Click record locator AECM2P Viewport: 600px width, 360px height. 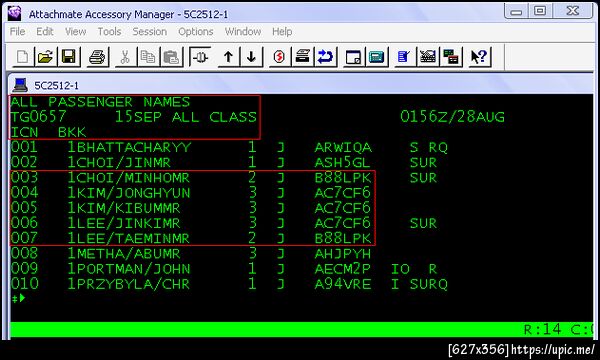point(342,269)
